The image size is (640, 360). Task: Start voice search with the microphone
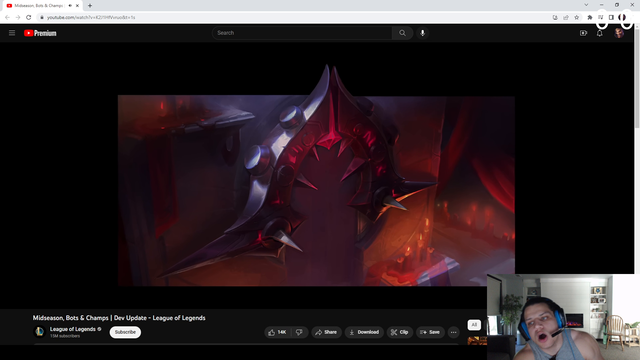422,33
